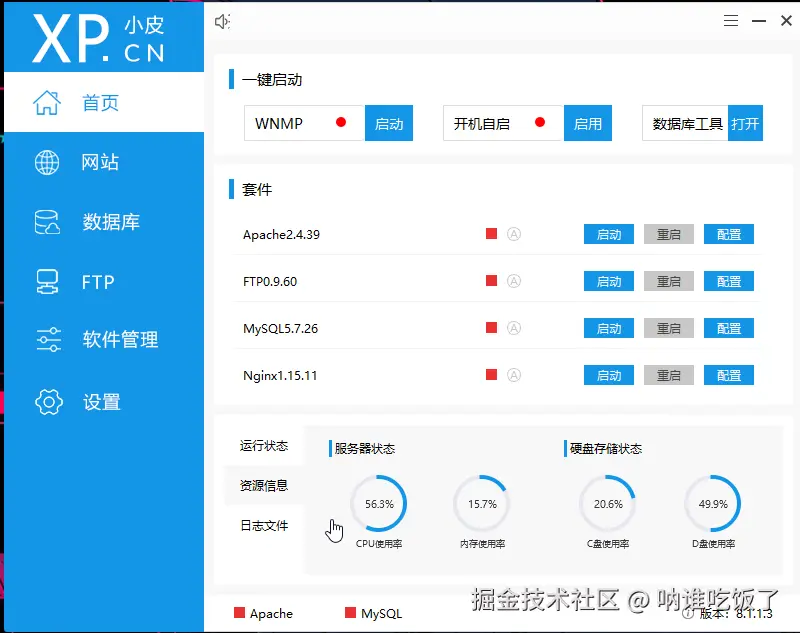This screenshot has height=633, width=800.
Task: Toggle auto-start circle for FTP0.9.60
Action: tap(514, 281)
